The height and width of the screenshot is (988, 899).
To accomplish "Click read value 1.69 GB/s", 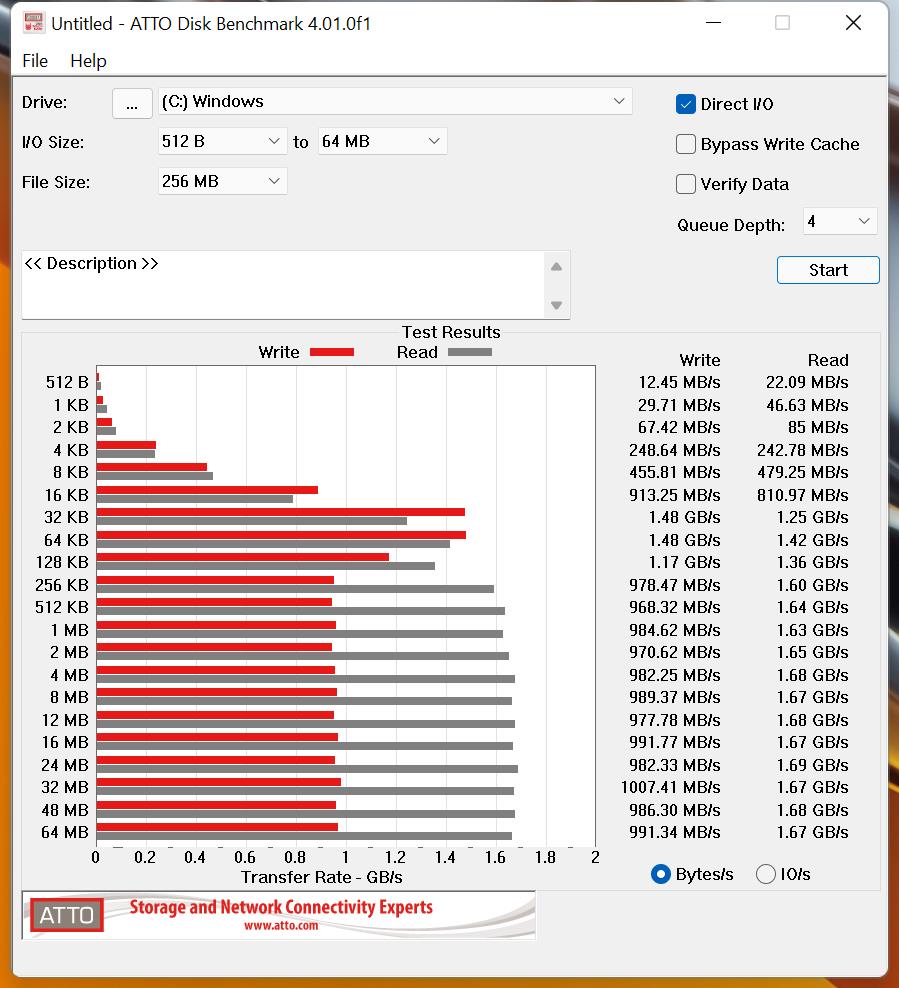I will click(x=813, y=765).
